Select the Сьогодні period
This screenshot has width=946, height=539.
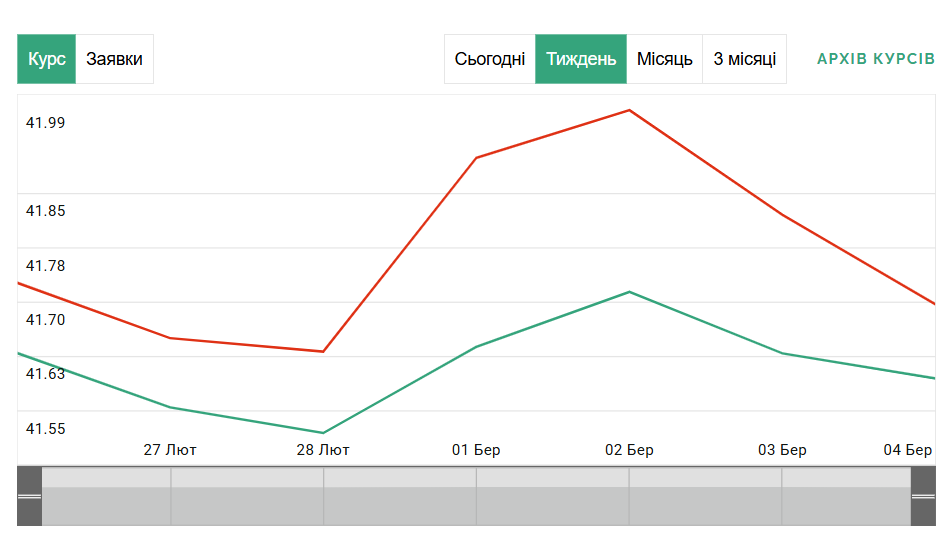click(x=490, y=59)
